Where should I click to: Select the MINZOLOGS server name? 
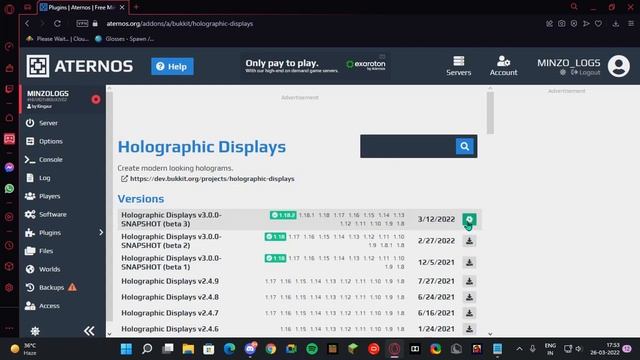coord(48,93)
